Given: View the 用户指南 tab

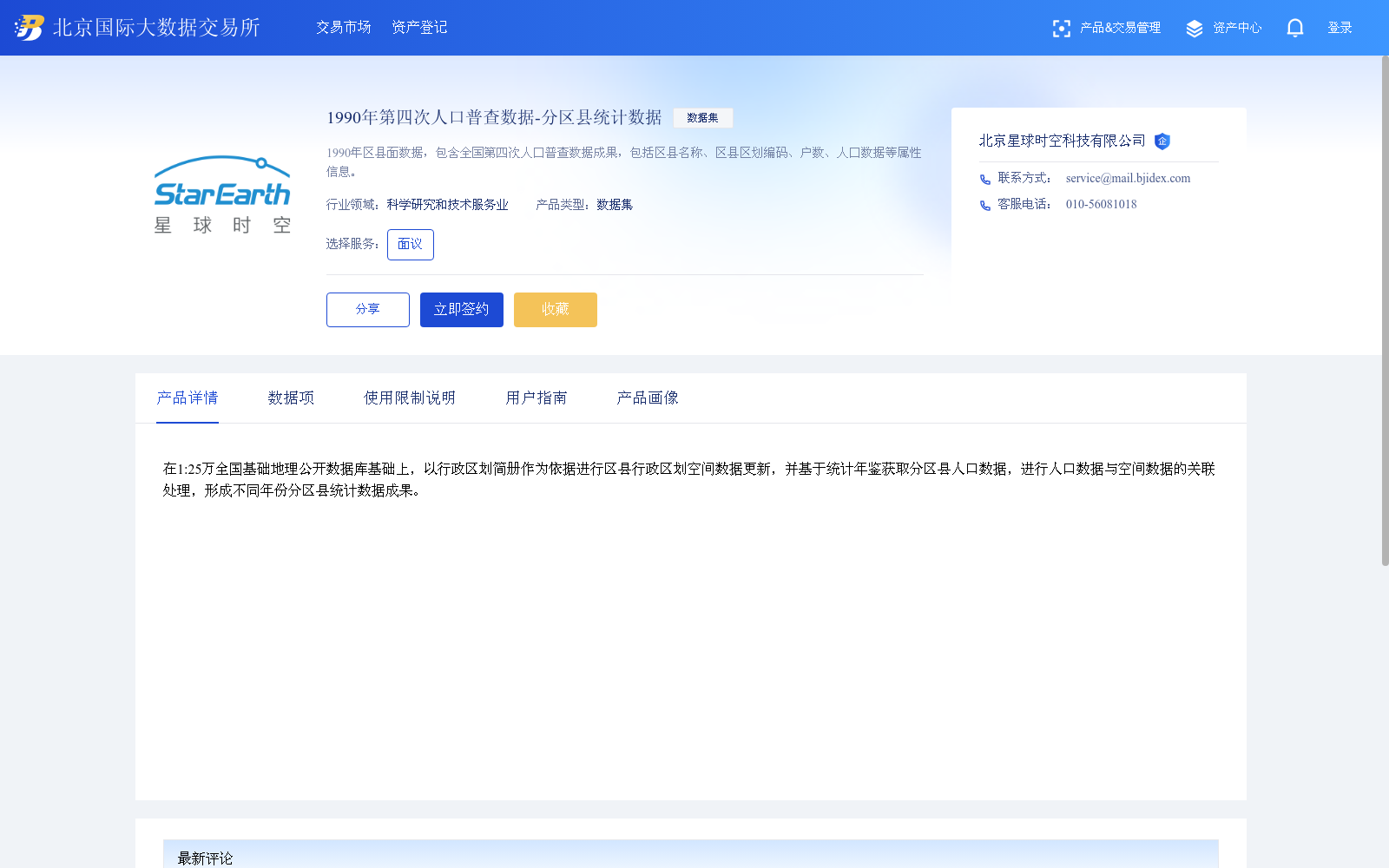Looking at the screenshot, I should 536,398.
